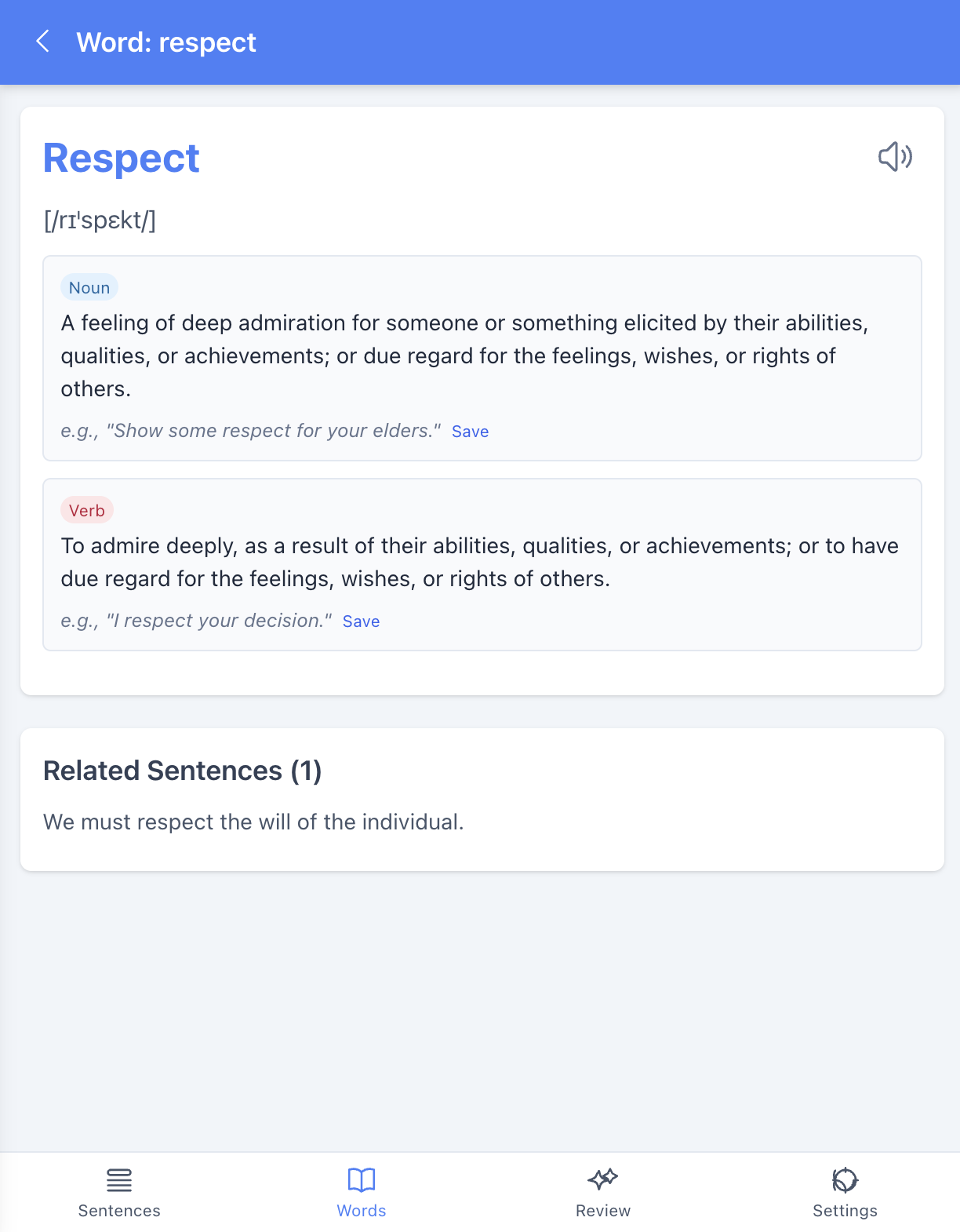Viewport: 960px width, 1232px height.
Task: Play pronunciation with the speaker icon
Action: 895,157
